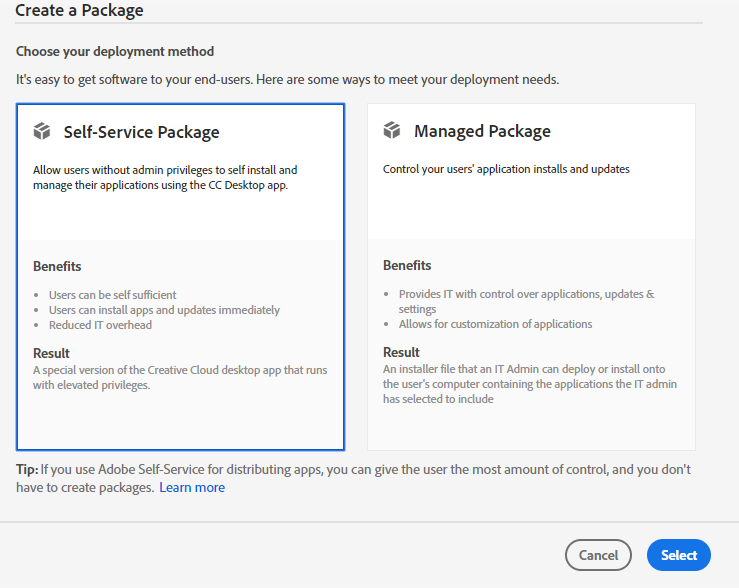Click the Managed Package box icon
The image size is (739, 588).
pyautogui.click(x=392, y=131)
